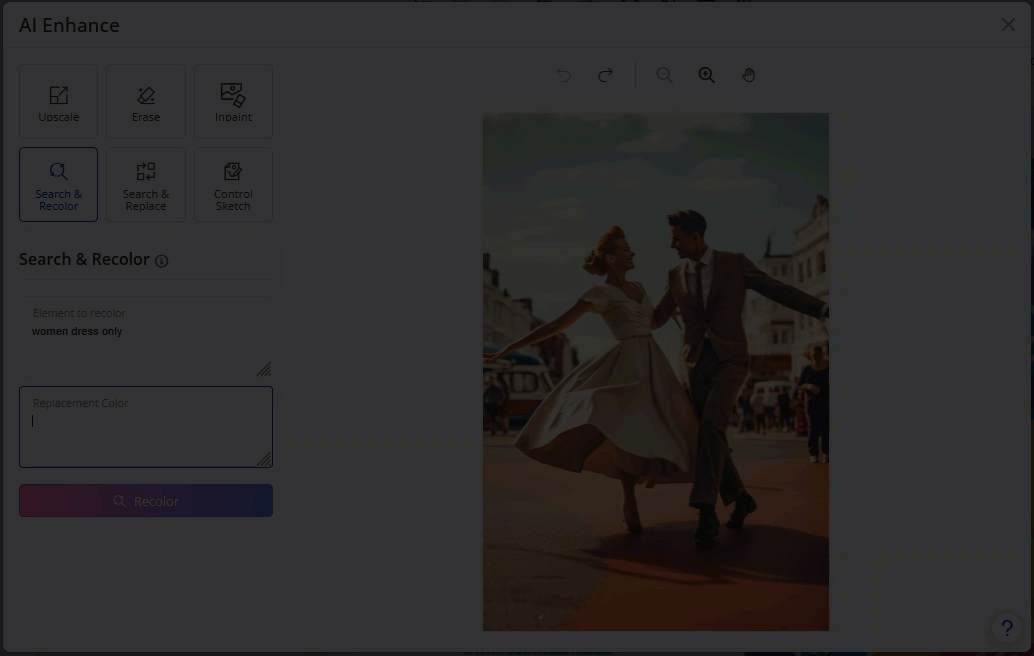The height and width of the screenshot is (656, 1034).
Task: Focus the Element to recolor field
Action: point(146,338)
